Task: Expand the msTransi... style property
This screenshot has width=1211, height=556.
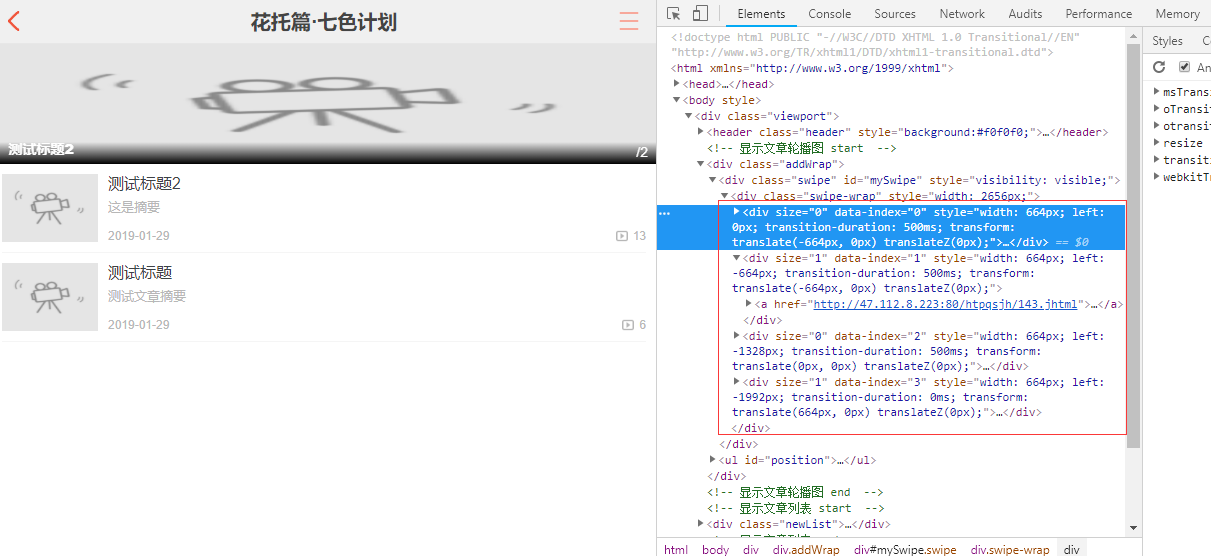Action: click(1155, 92)
